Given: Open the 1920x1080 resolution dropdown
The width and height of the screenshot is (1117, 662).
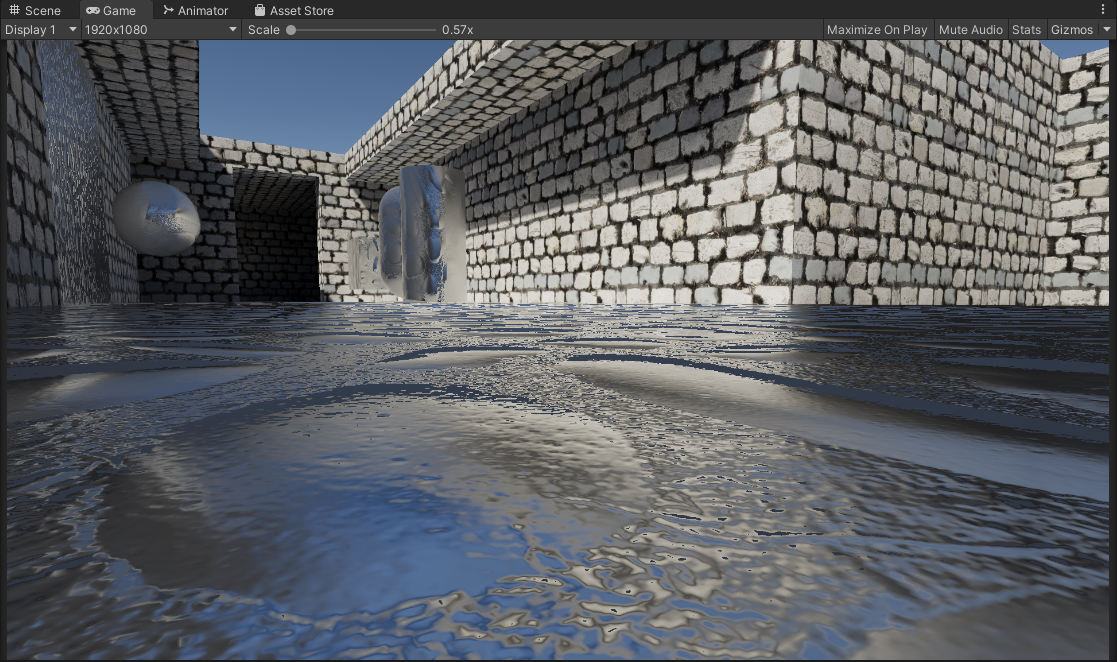Looking at the screenshot, I should tap(162, 30).
